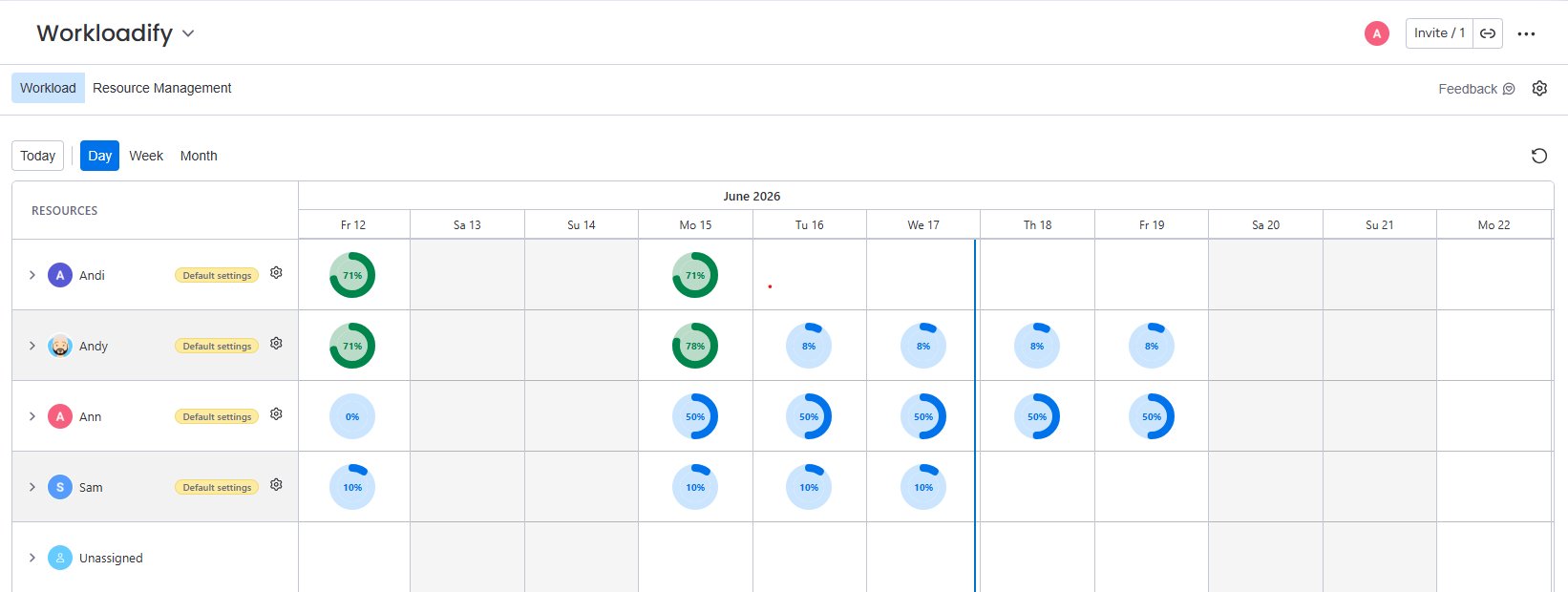Click the Unassigned row name
1568x592 pixels.
point(111,558)
